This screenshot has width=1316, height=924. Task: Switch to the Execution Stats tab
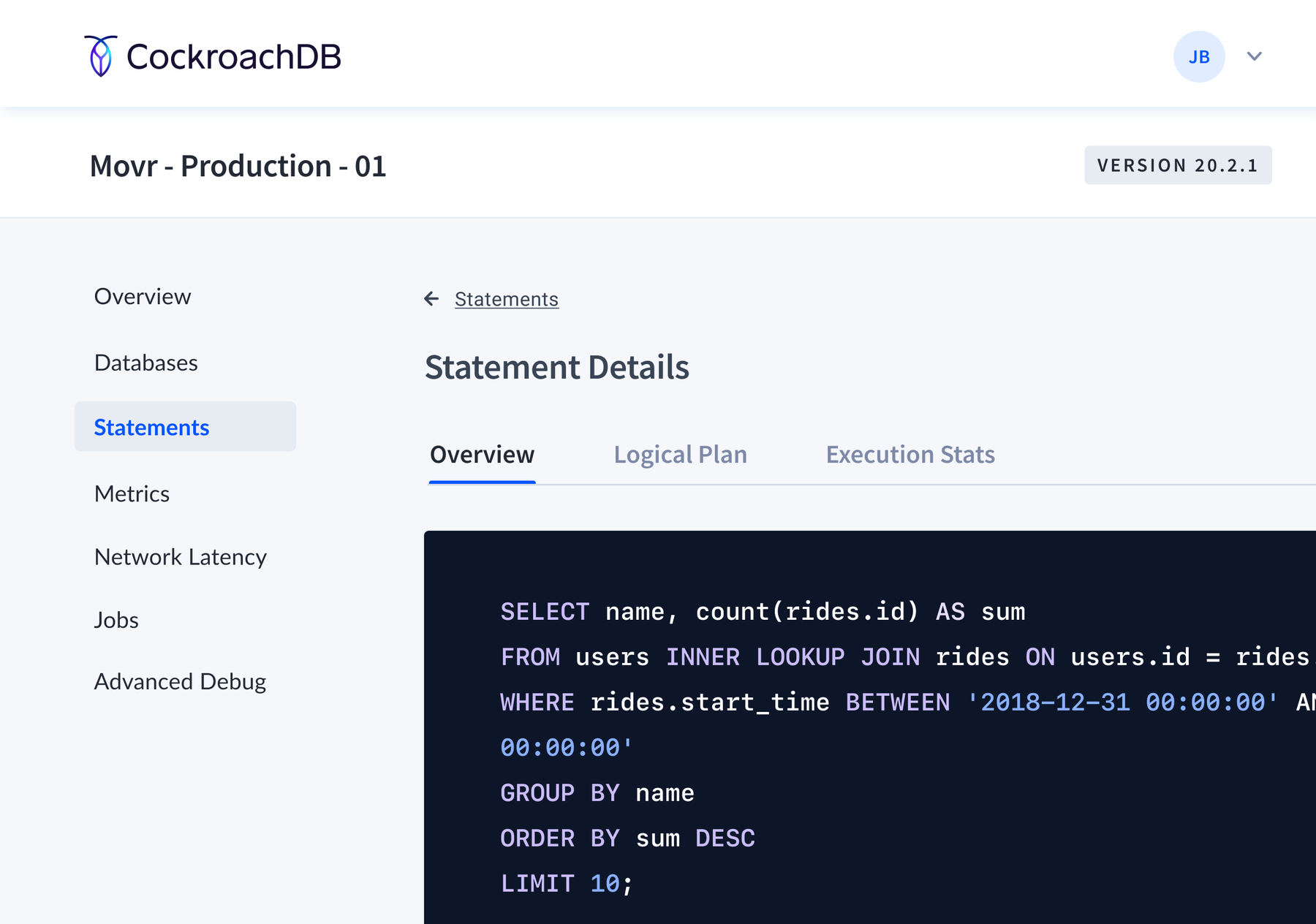pos(910,455)
